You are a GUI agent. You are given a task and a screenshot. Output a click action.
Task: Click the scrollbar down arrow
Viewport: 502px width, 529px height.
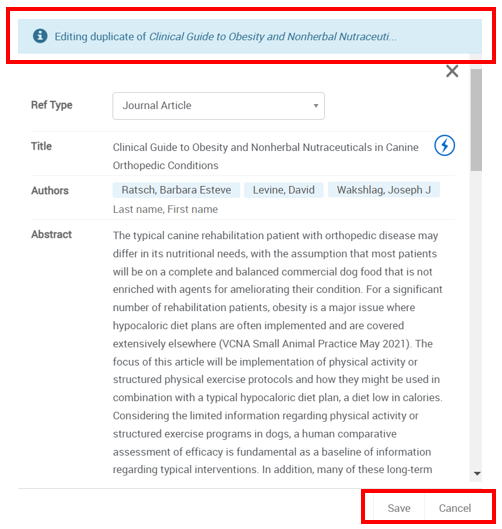477,473
